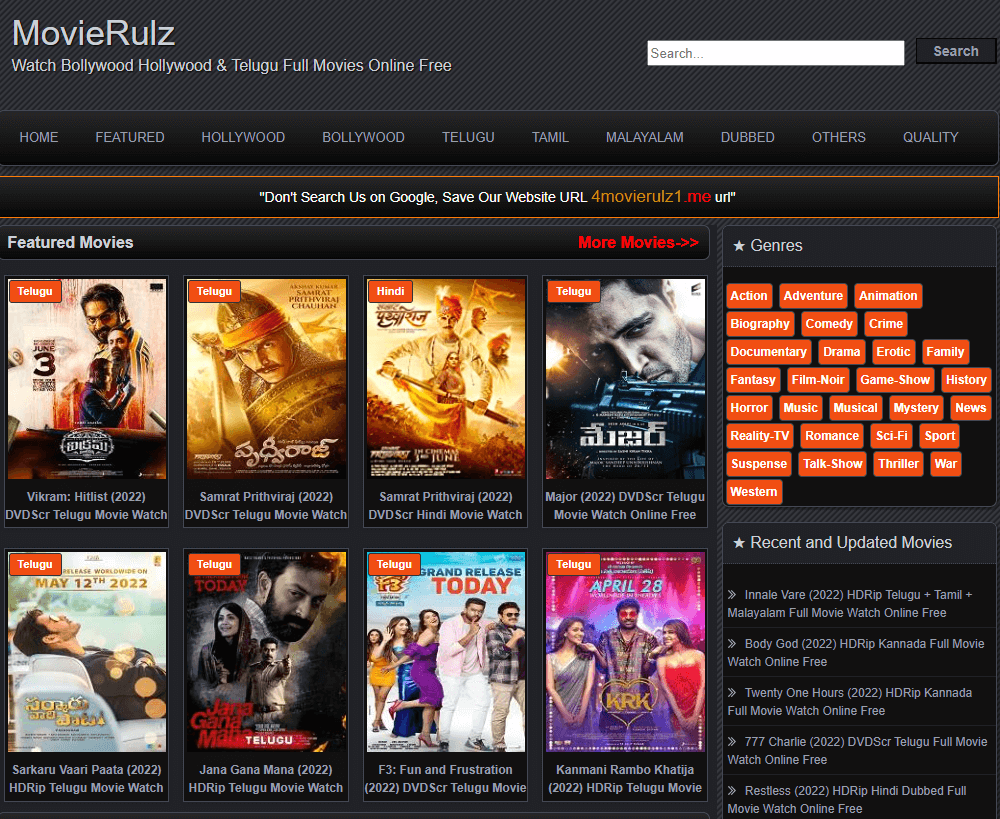The height and width of the screenshot is (819, 1000).
Task: Click the Major (2022) DVDScr Telugu title link
Action: pos(625,505)
